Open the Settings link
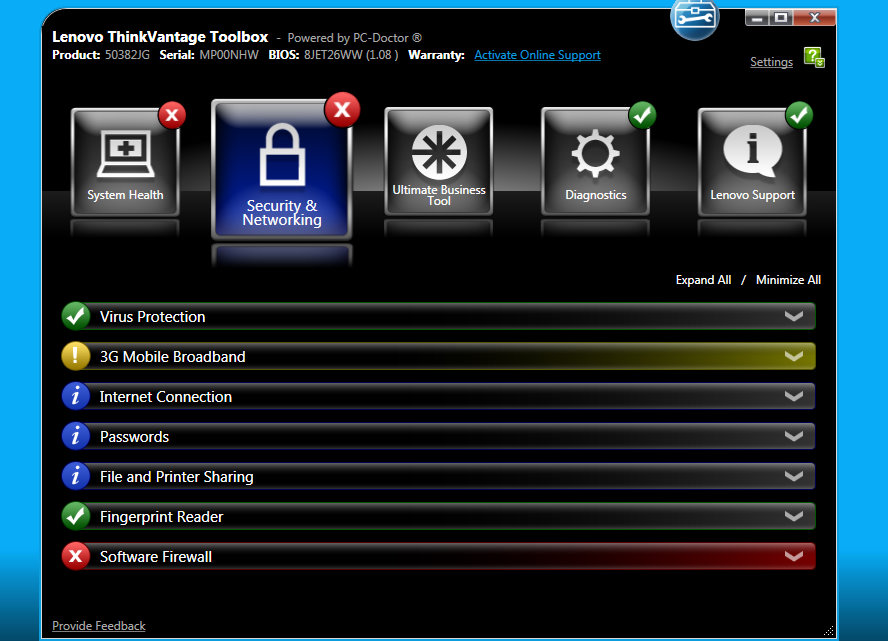888x641 pixels. [x=771, y=62]
